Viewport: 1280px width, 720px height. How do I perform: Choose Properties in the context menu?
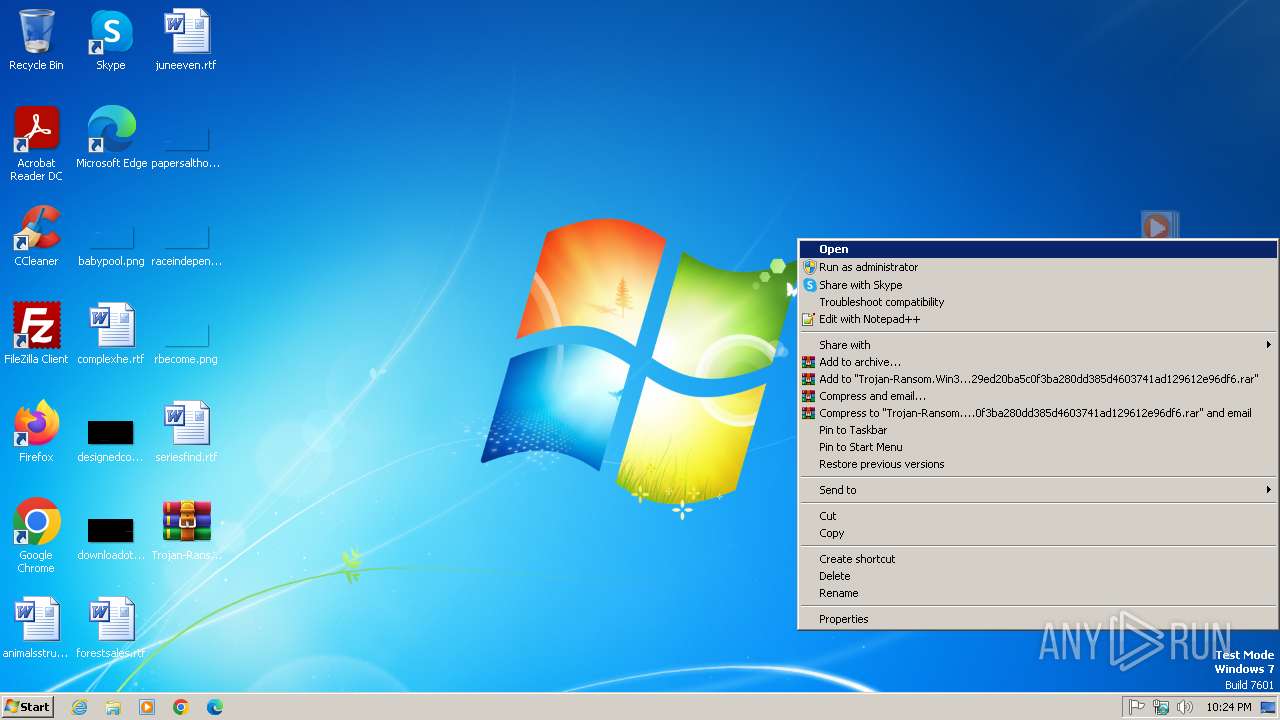(x=1037, y=619)
